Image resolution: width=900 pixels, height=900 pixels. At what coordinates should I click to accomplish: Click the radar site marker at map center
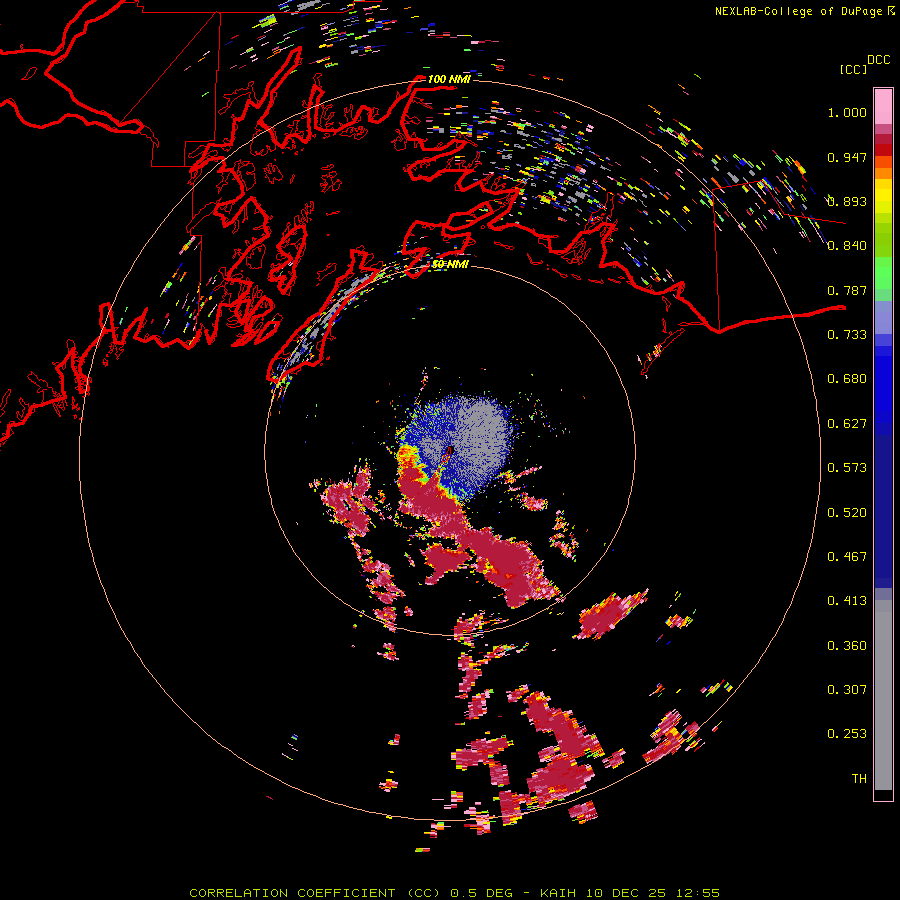[x=450, y=451]
